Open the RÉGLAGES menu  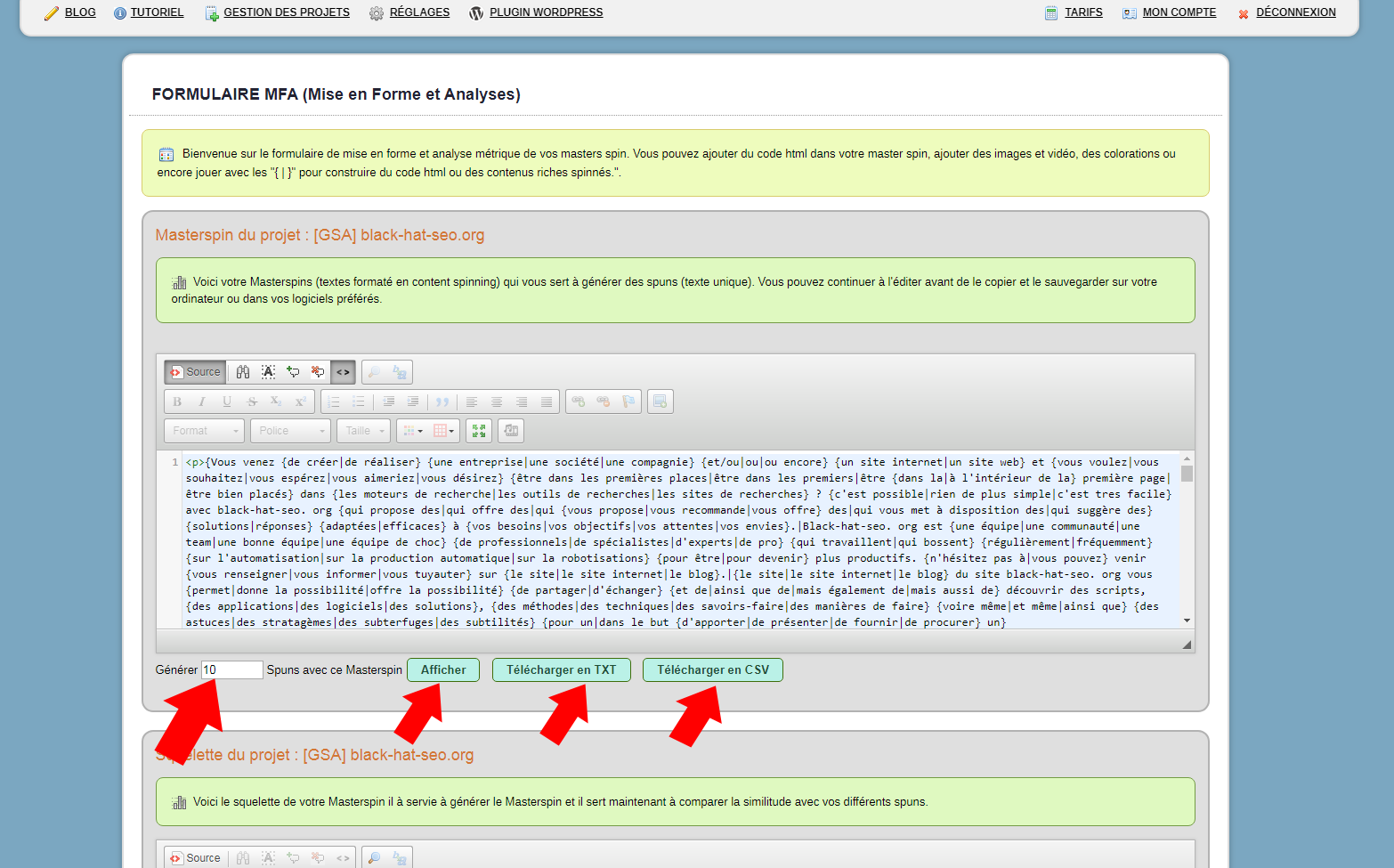[x=419, y=12]
